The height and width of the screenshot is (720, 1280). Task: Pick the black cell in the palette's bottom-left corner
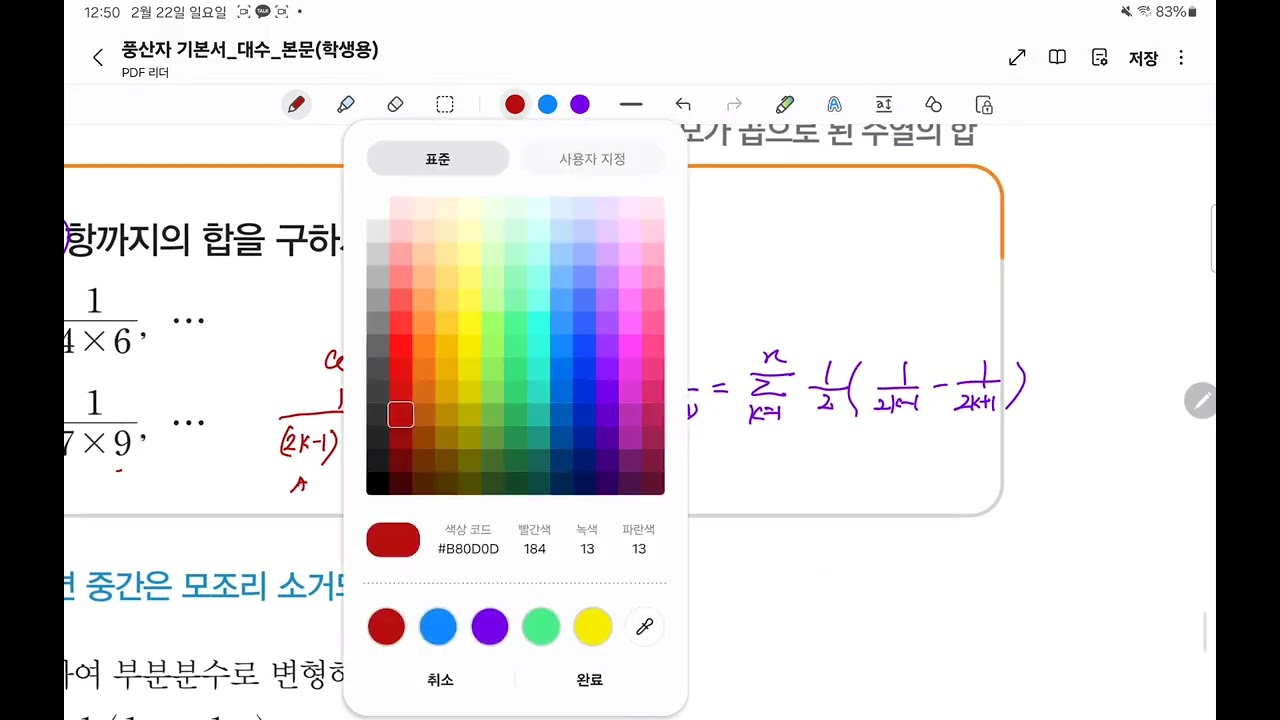point(378,484)
